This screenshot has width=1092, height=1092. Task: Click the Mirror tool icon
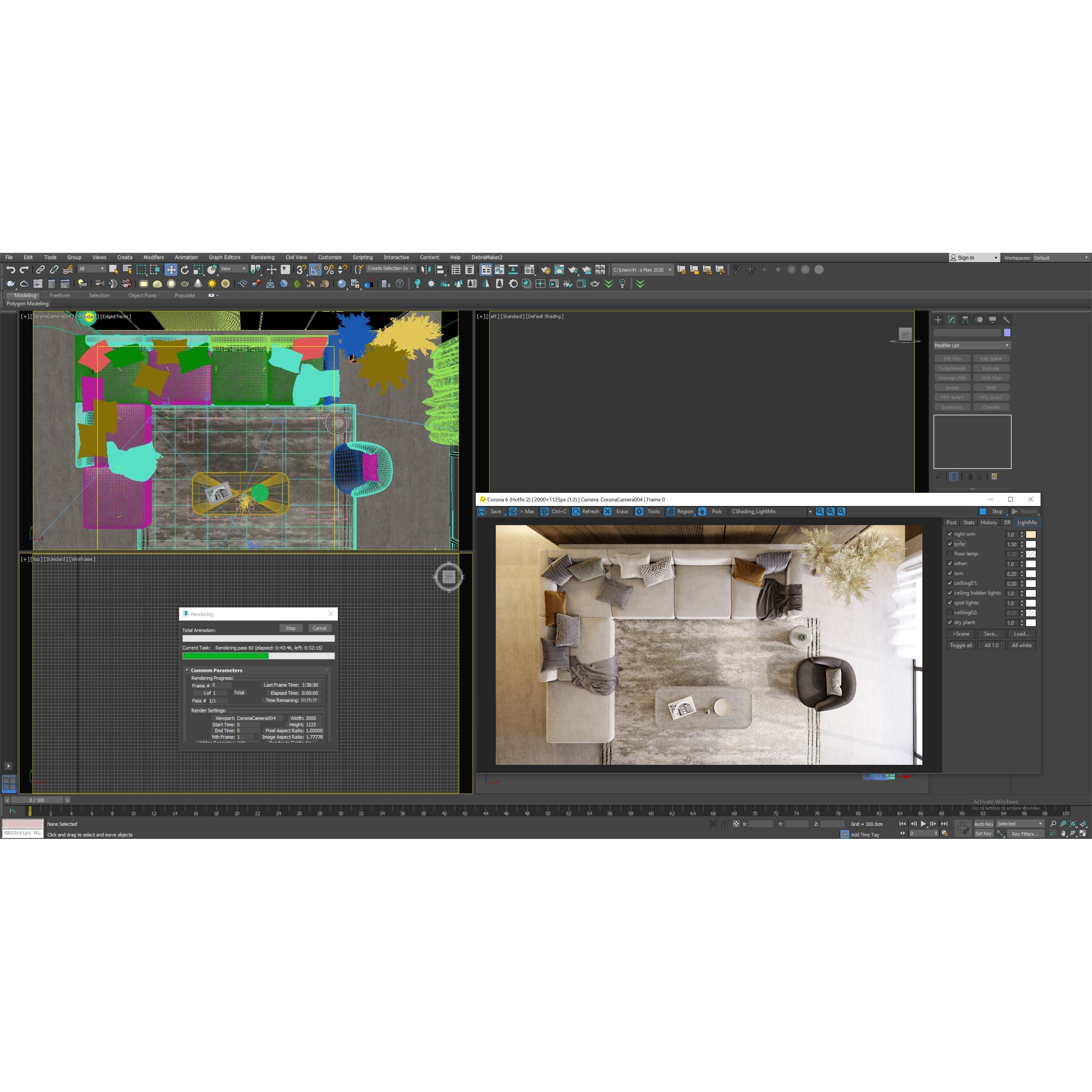coord(426,270)
